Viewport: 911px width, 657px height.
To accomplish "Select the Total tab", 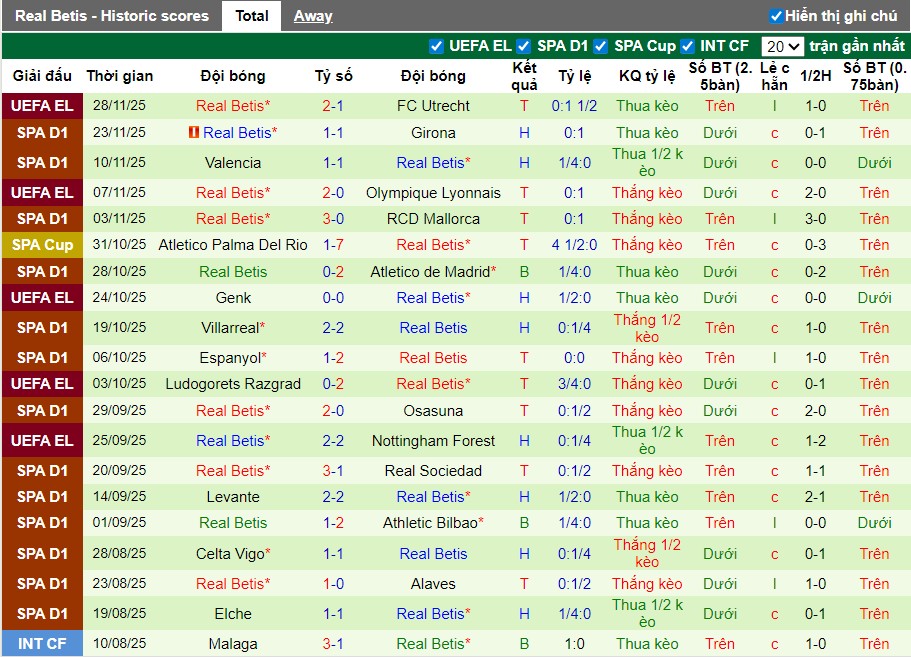I will point(252,15).
